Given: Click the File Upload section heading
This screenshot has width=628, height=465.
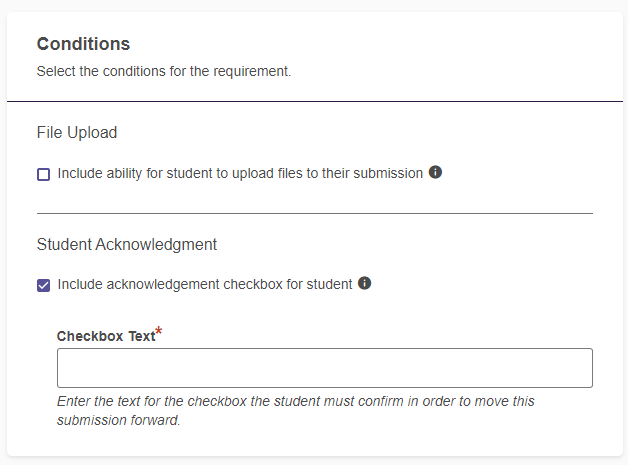Looking at the screenshot, I should click(x=77, y=133).
